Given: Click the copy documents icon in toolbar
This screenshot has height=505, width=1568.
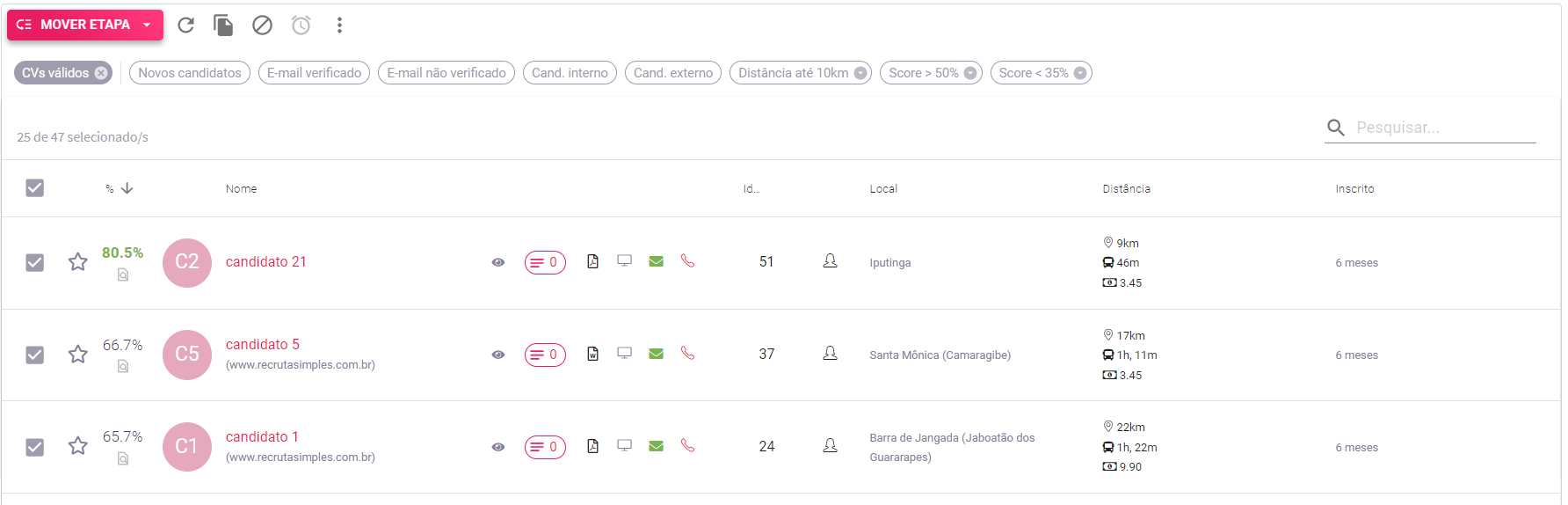Looking at the screenshot, I should 223,25.
